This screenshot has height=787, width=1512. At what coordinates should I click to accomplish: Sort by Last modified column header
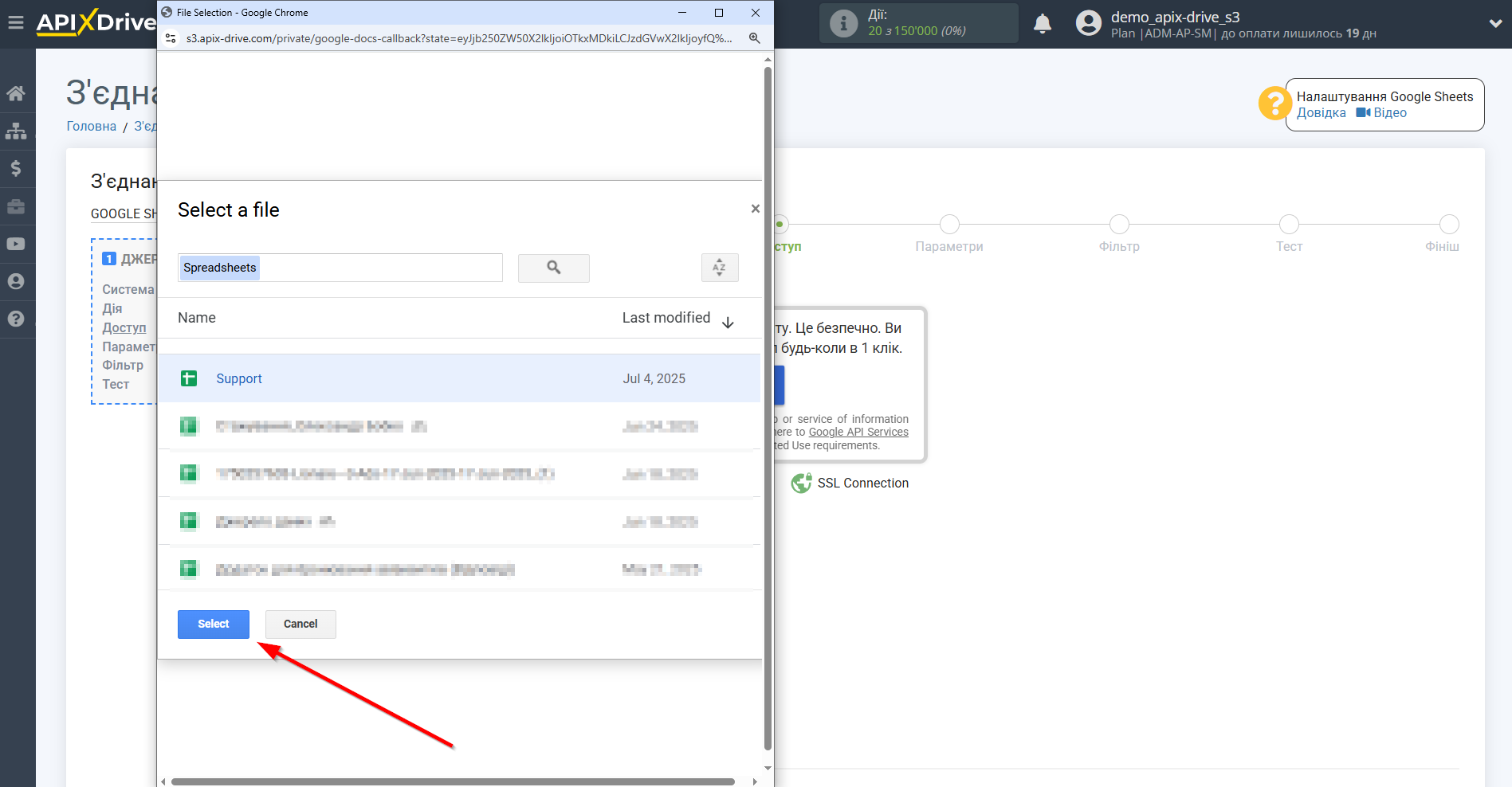[666, 318]
